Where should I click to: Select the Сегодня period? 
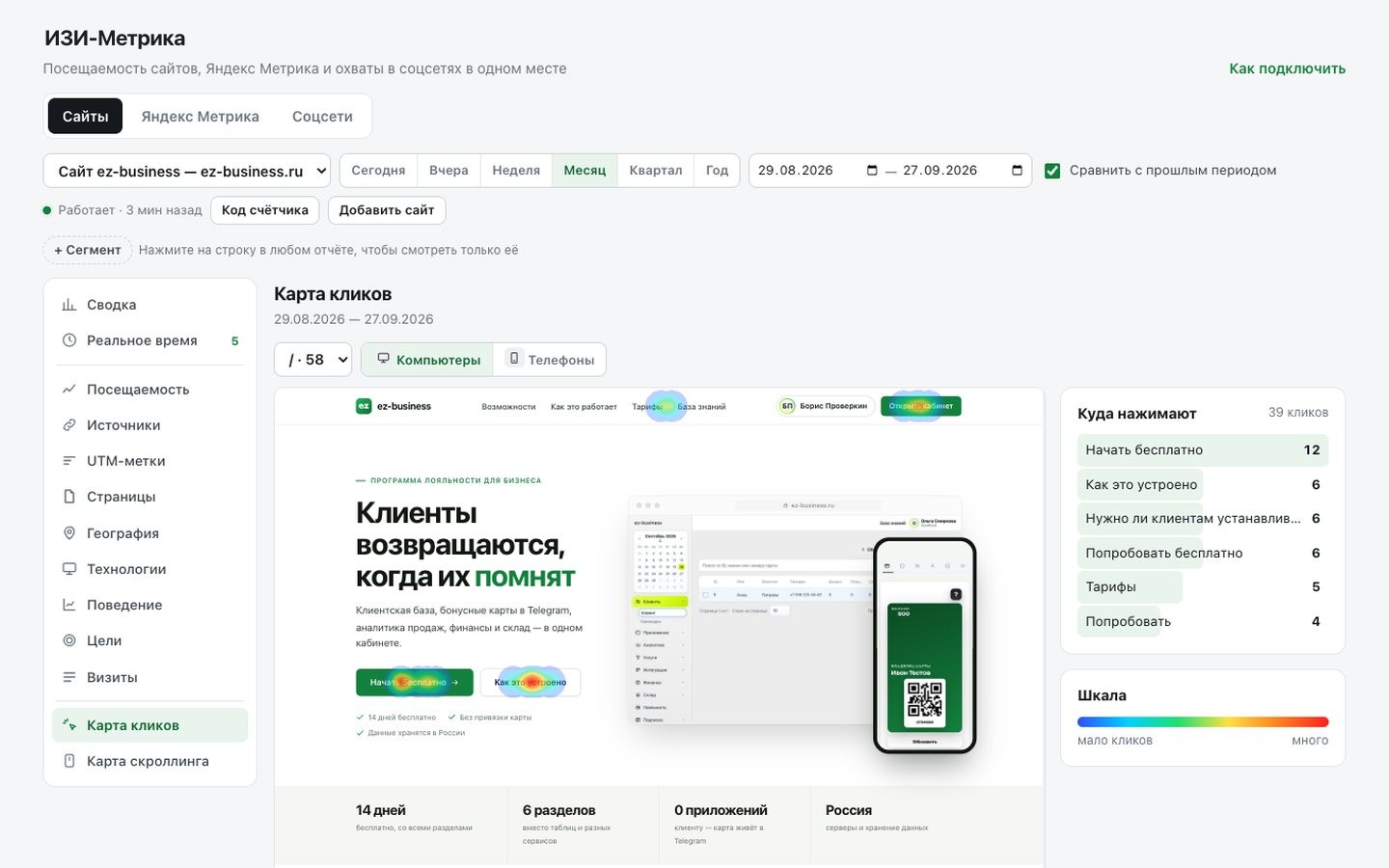pyautogui.click(x=378, y=171)
